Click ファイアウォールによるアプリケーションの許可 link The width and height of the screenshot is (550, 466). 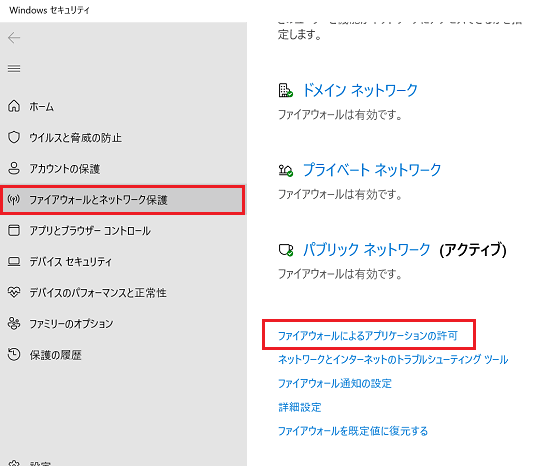pyautogui.click(x=368, y=336)
